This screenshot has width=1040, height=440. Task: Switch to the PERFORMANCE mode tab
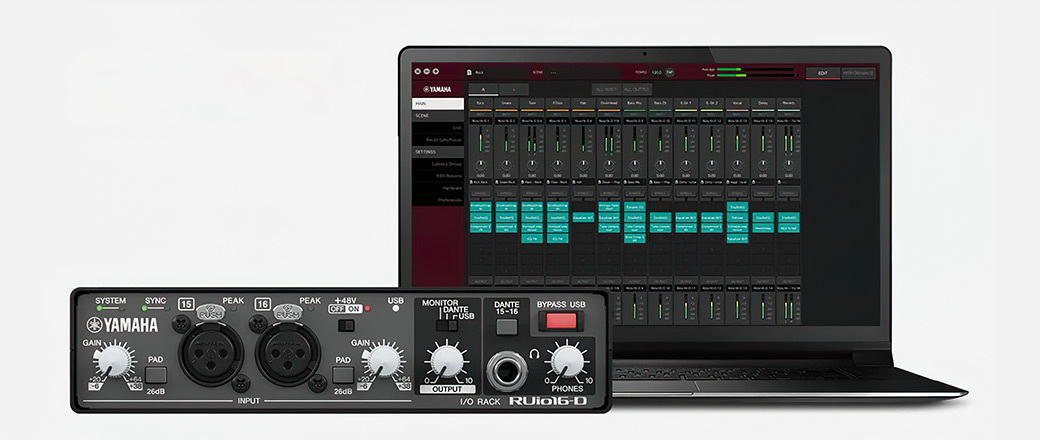point(858,73)
